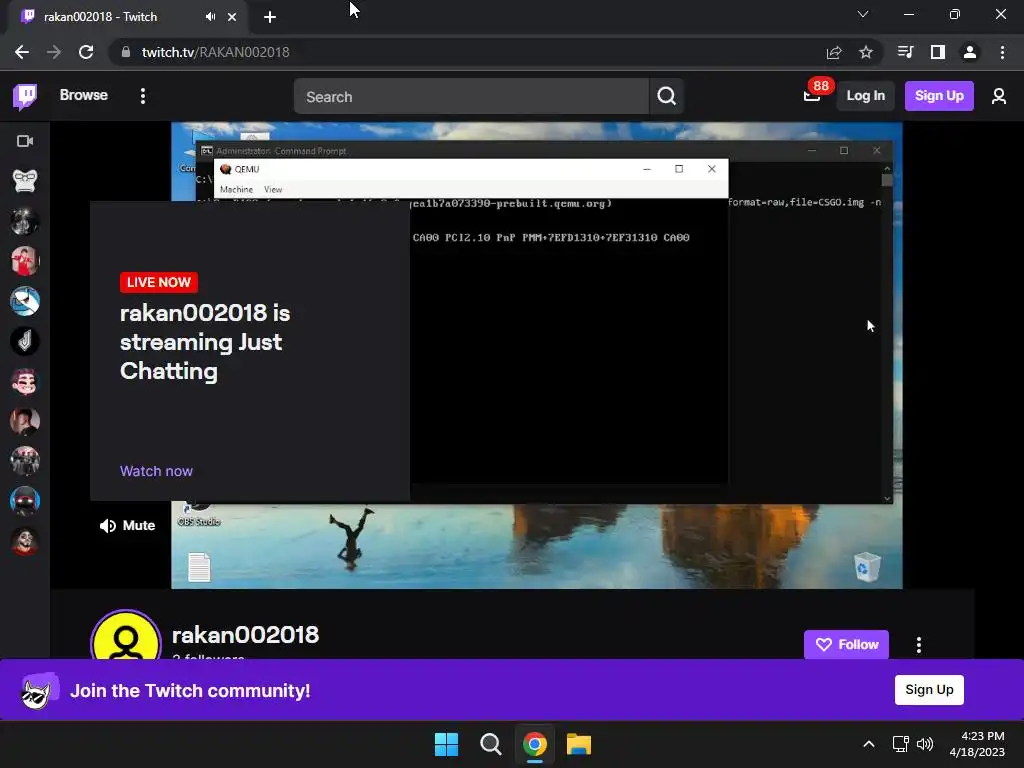Open the first sidebar channel avatar with glasses

click(25, 181)
